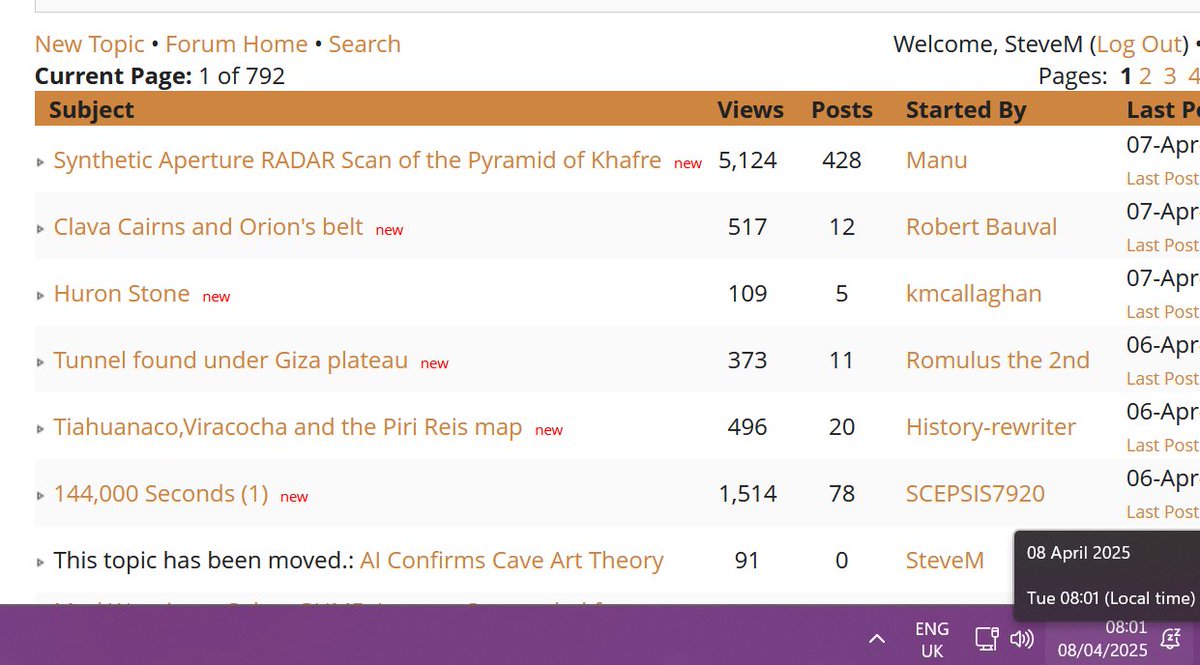Open Last Post link in Romulus the 2nd's row
1200x665 pixels.
[x=1162, y=379]
